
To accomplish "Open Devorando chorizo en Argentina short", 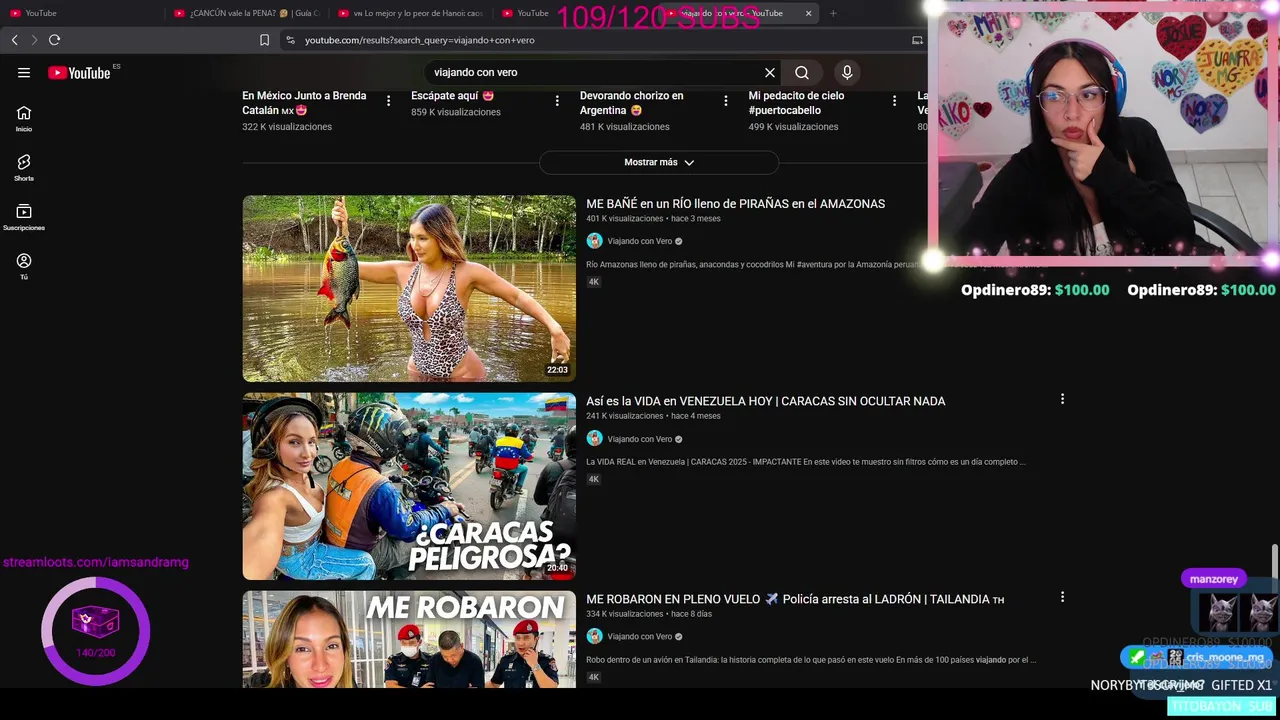I will tap(632, 103).
